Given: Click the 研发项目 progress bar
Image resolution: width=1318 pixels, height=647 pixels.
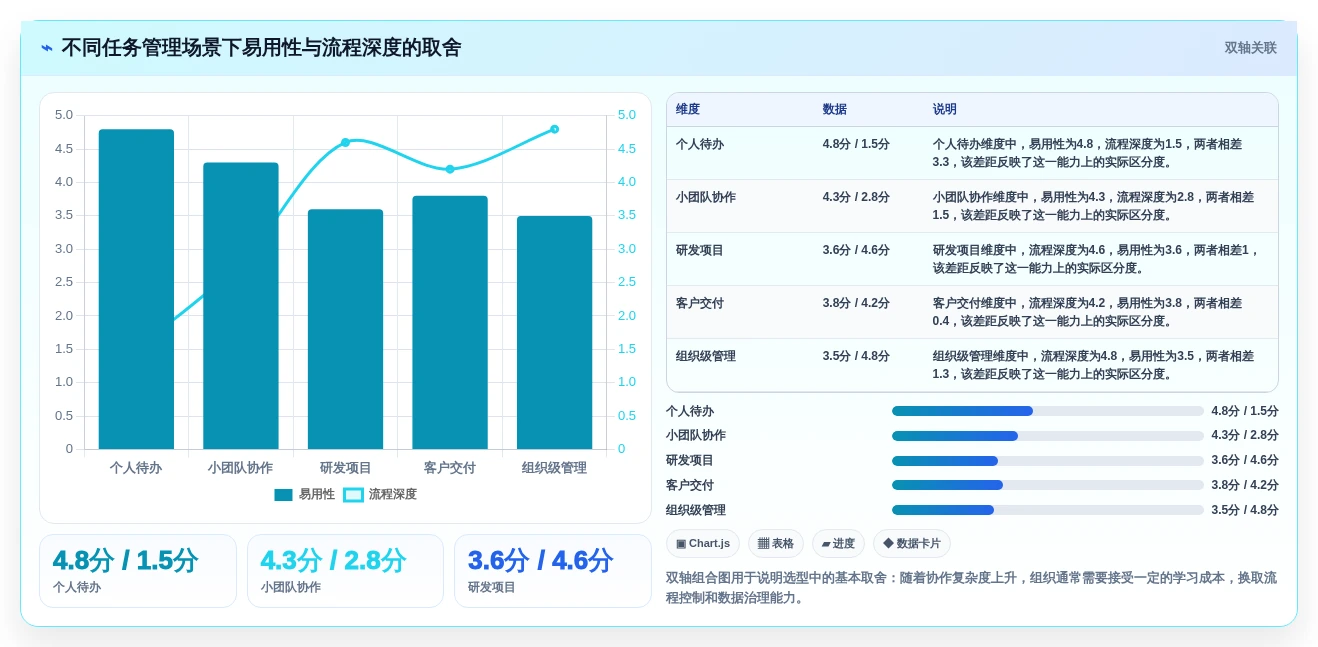Looking at the screenshot, I should click(1048, 461).
